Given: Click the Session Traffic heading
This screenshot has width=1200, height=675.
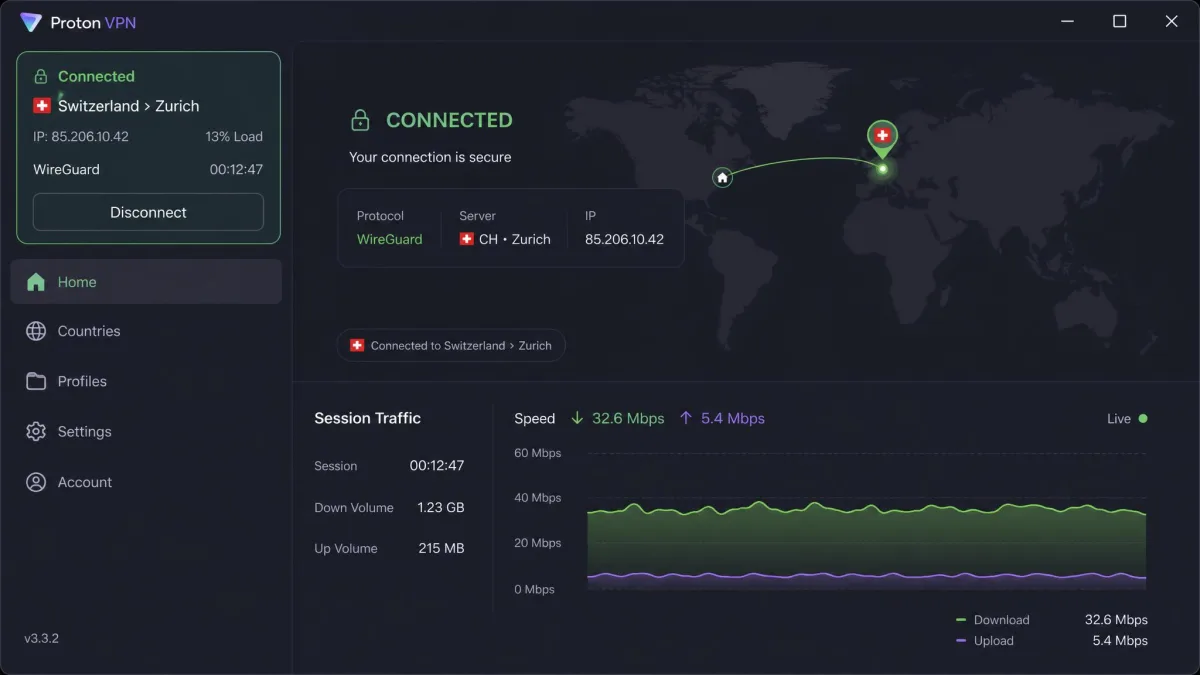Looking at the screenshot, I should (x=367, y=418).
